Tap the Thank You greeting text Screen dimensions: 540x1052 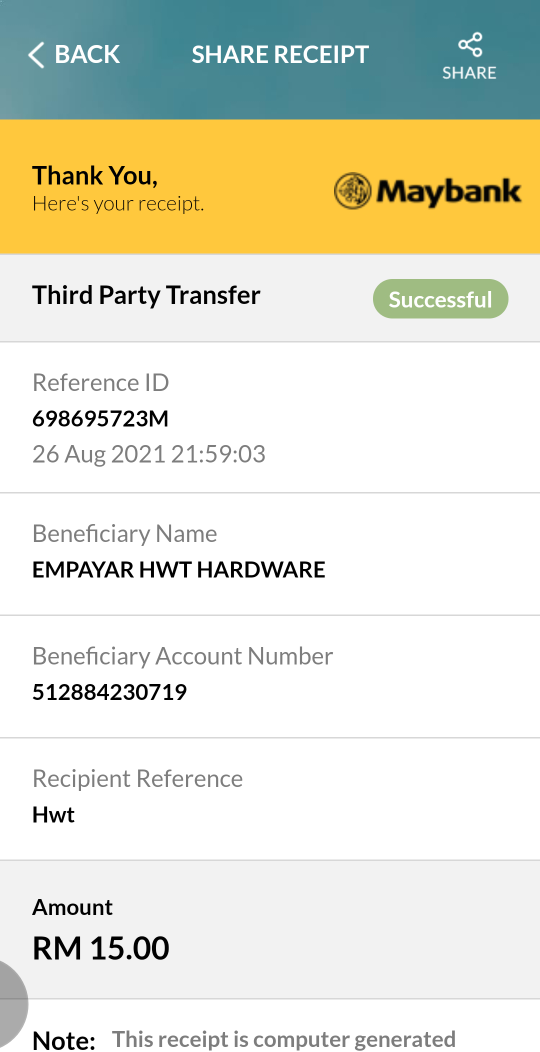coord(95,175)
